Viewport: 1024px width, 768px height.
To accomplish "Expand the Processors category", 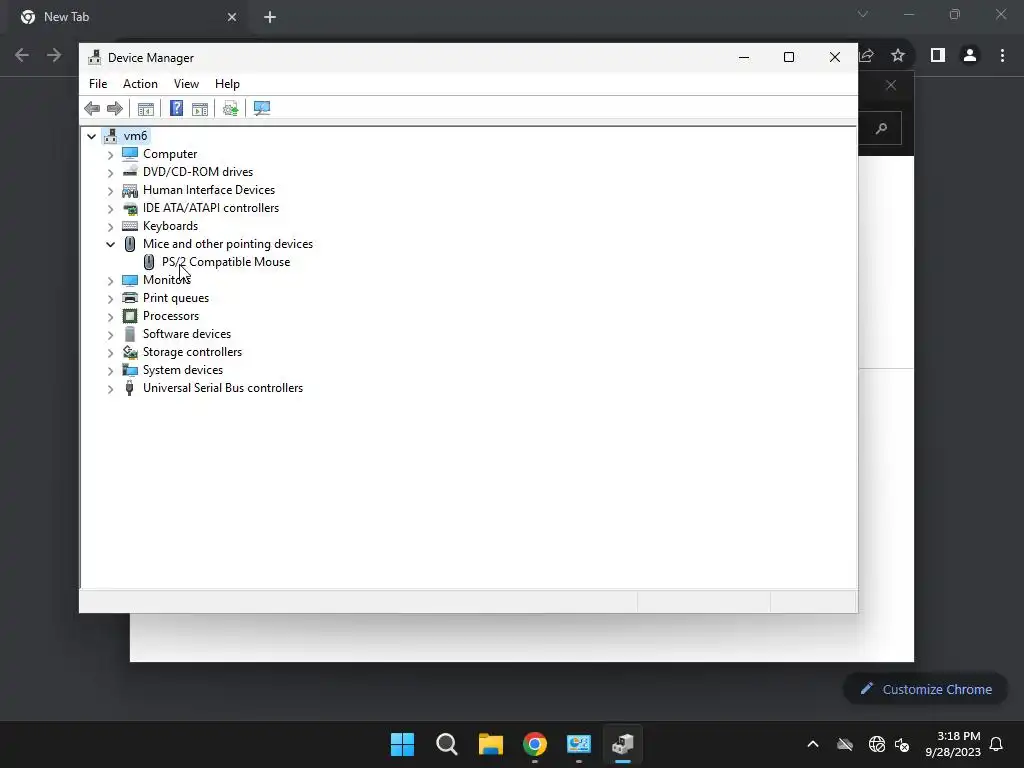I will 110,317.
